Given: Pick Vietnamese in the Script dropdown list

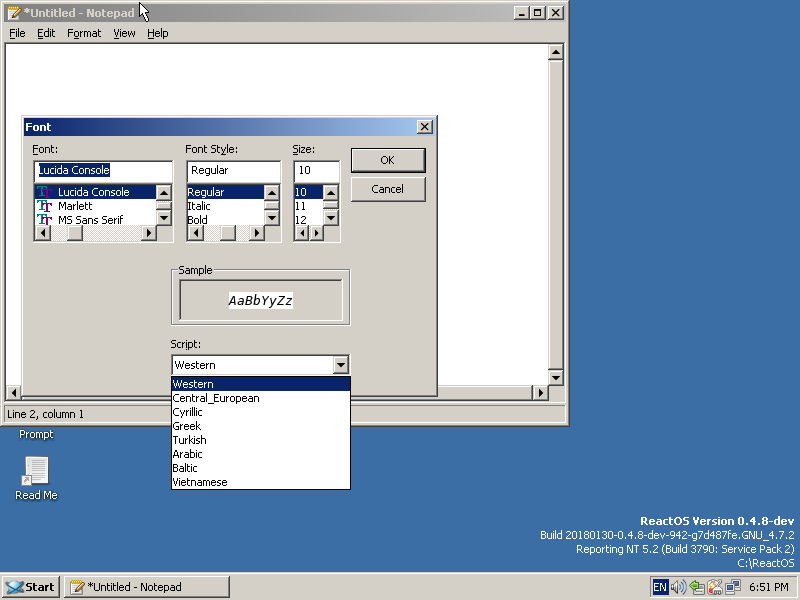Looking at the screenshot, I should pos(200,482).
